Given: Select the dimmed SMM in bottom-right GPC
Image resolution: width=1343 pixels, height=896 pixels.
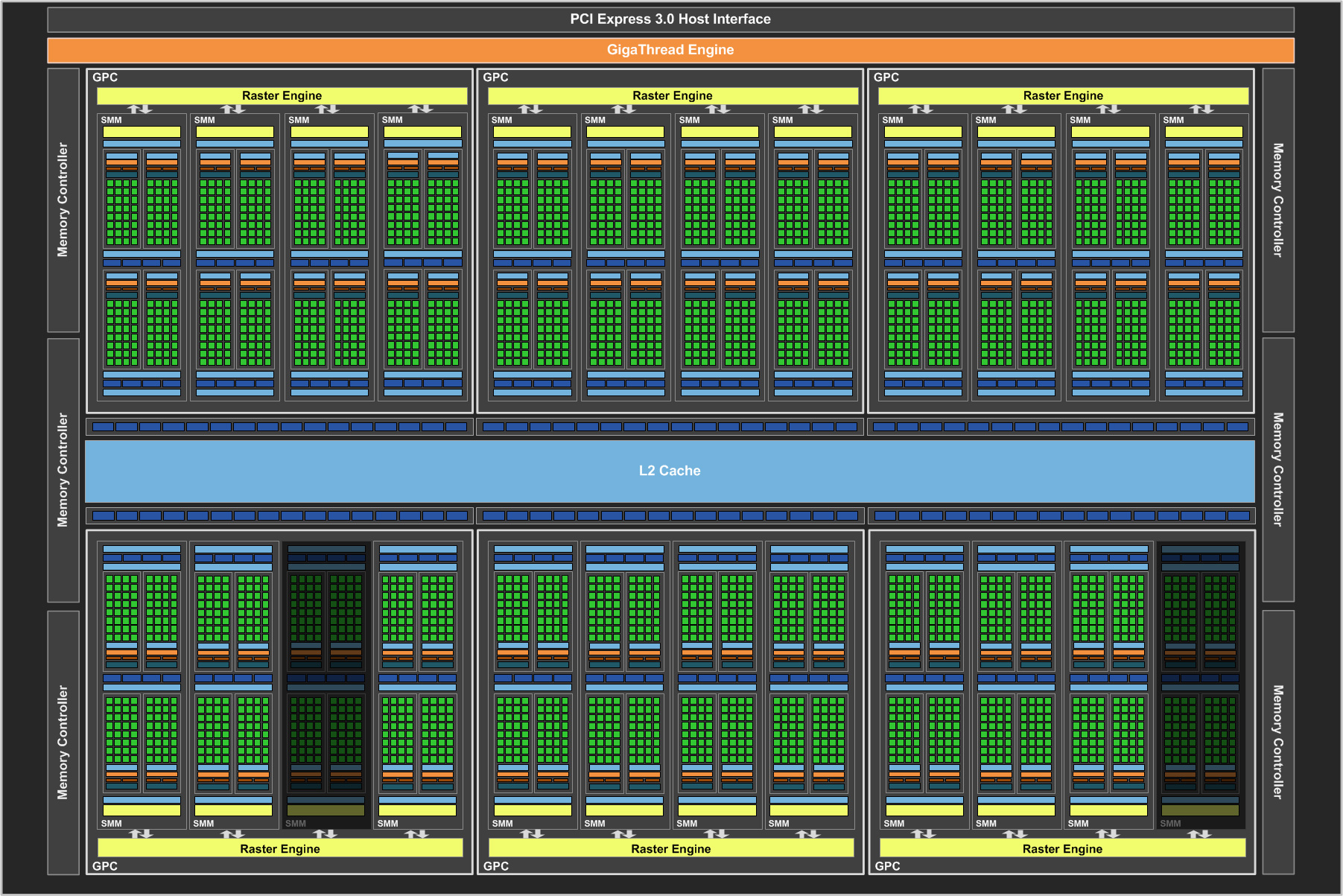Looking at the screenshot, I should click(1200, 685).
